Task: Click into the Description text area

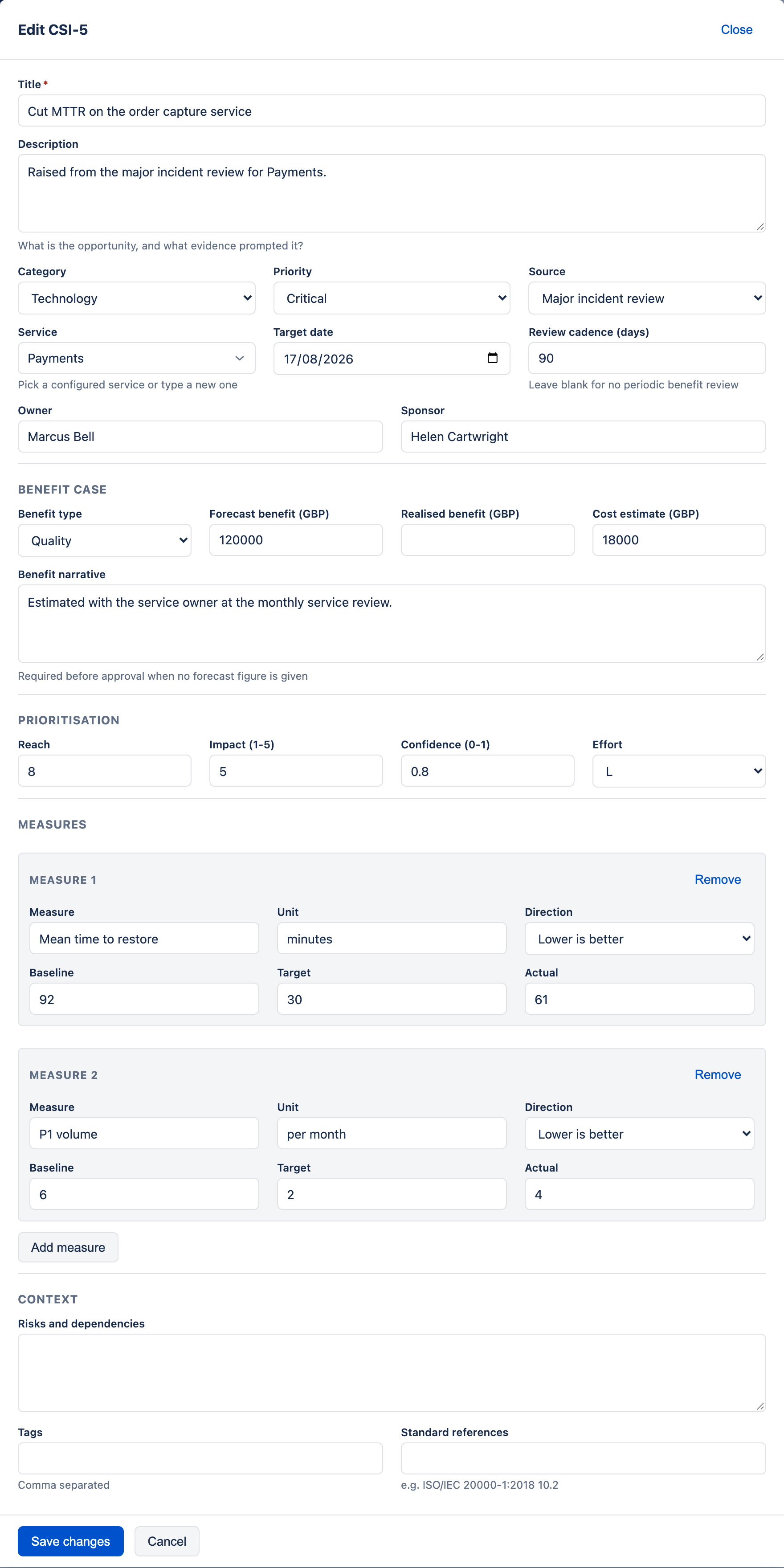Action: point(392,193)
